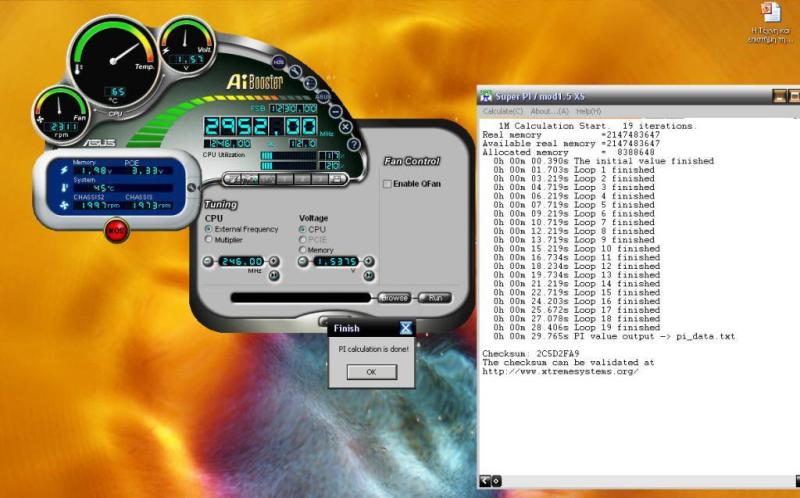Click the first lit segment of the profile strip
The height and width of the screenshot is (498, 800).
pos(231,179)
